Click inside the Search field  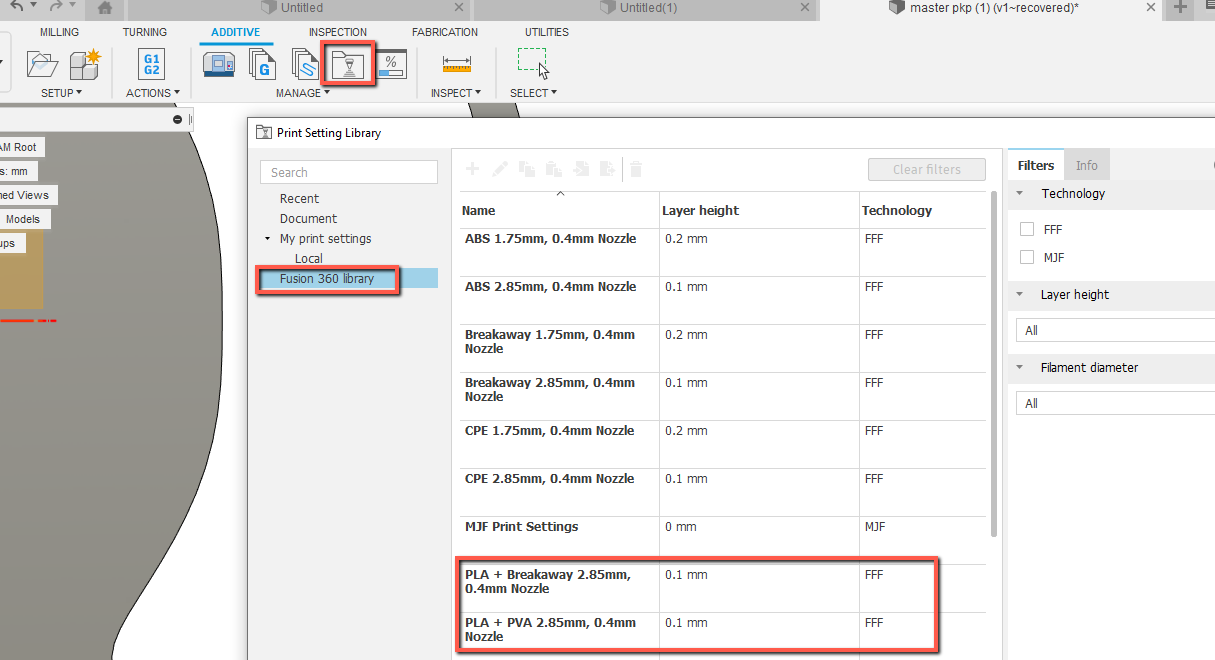pyautogui.click(x=348, y=171)
